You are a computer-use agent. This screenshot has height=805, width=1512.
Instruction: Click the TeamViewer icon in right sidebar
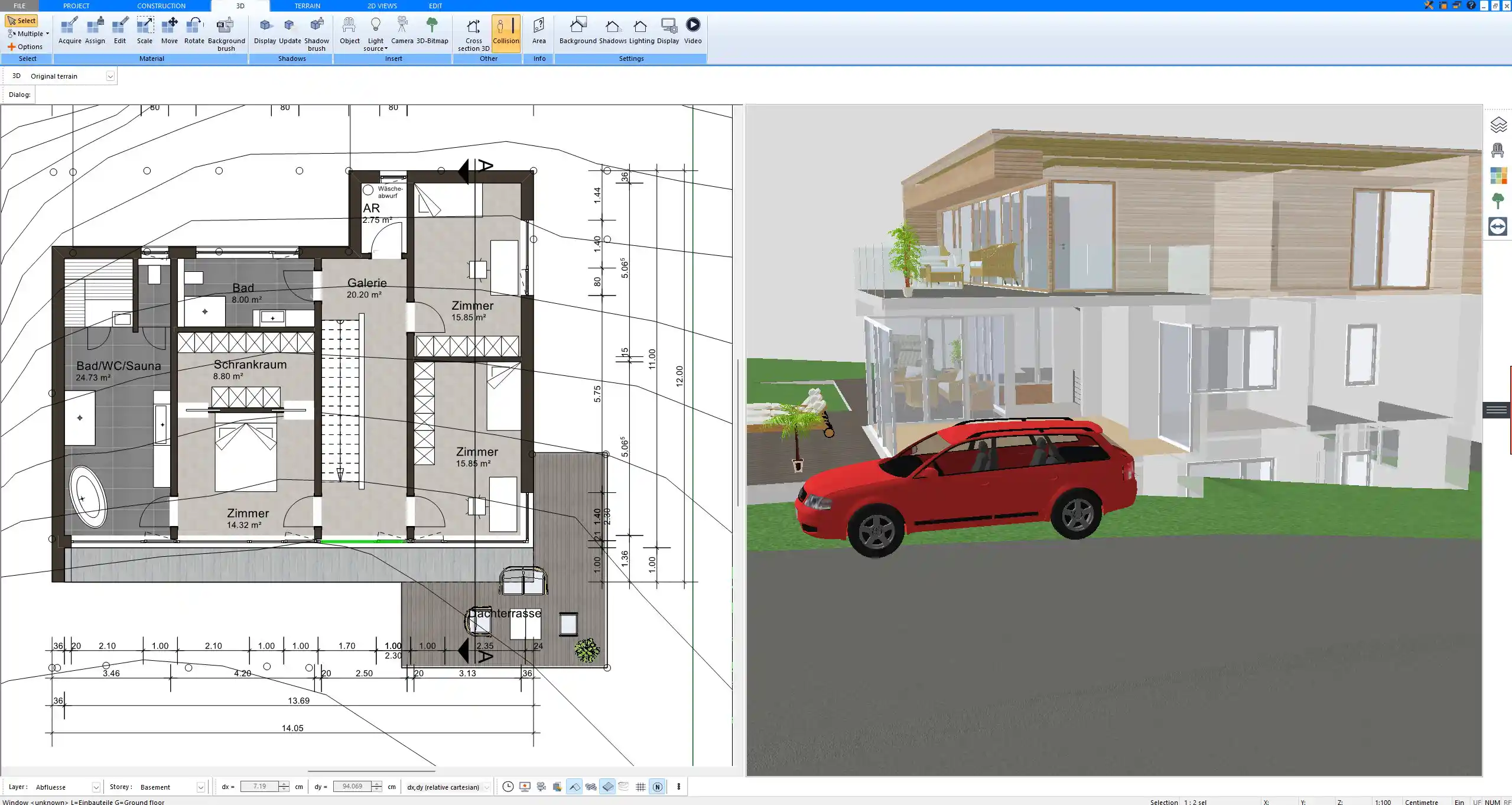[1498, 226]
